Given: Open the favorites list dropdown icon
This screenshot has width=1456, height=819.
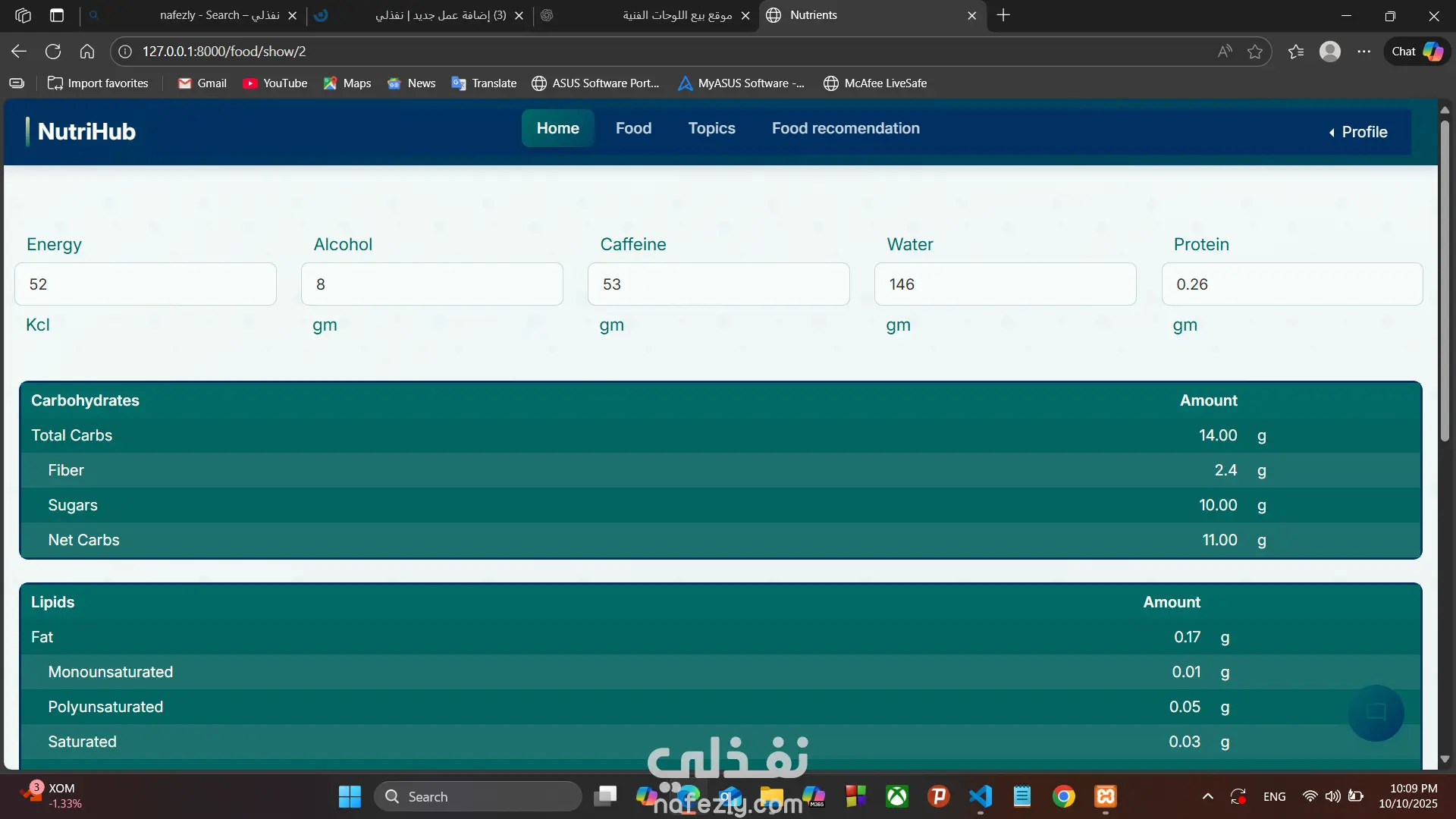Looking at the screenshot, I should (x=1296, y=52).
